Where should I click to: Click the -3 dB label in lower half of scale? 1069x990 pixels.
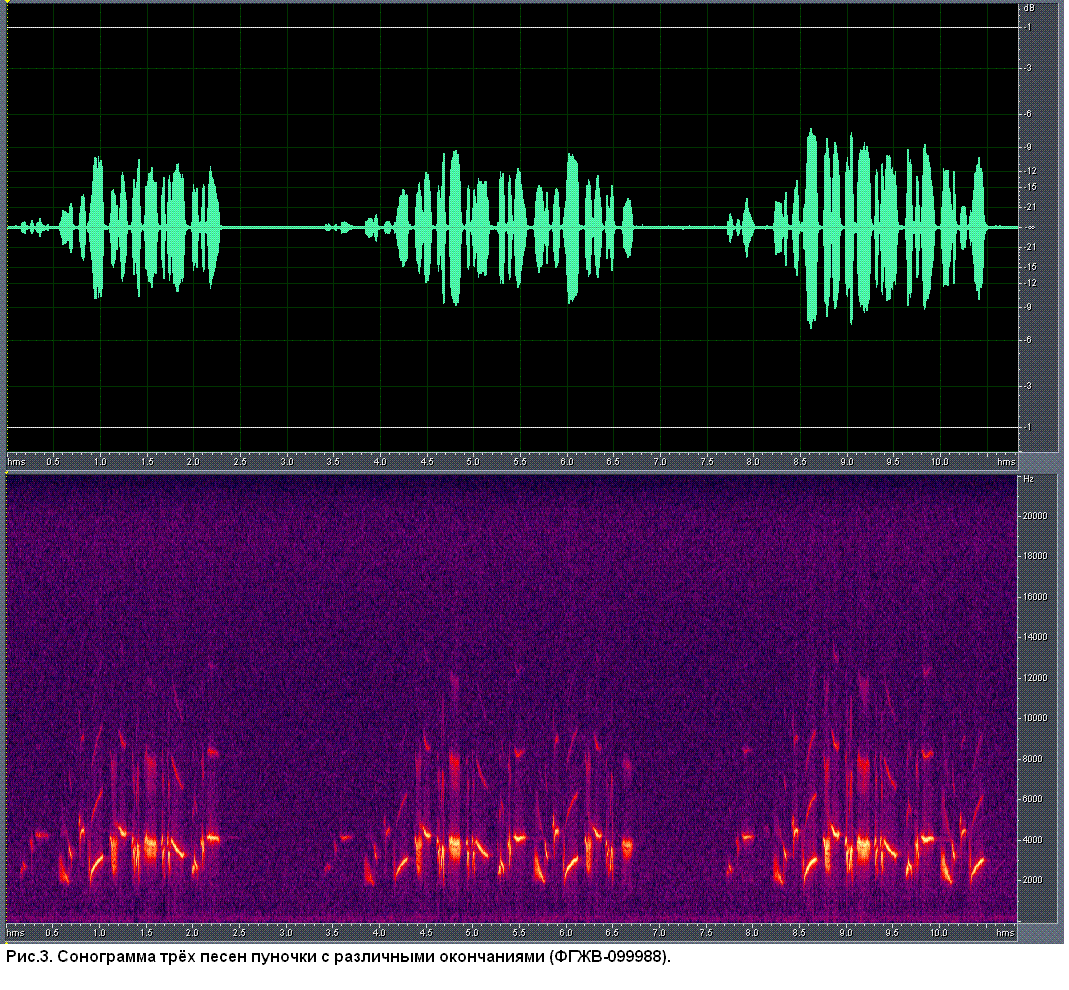tap(1028, 387)
